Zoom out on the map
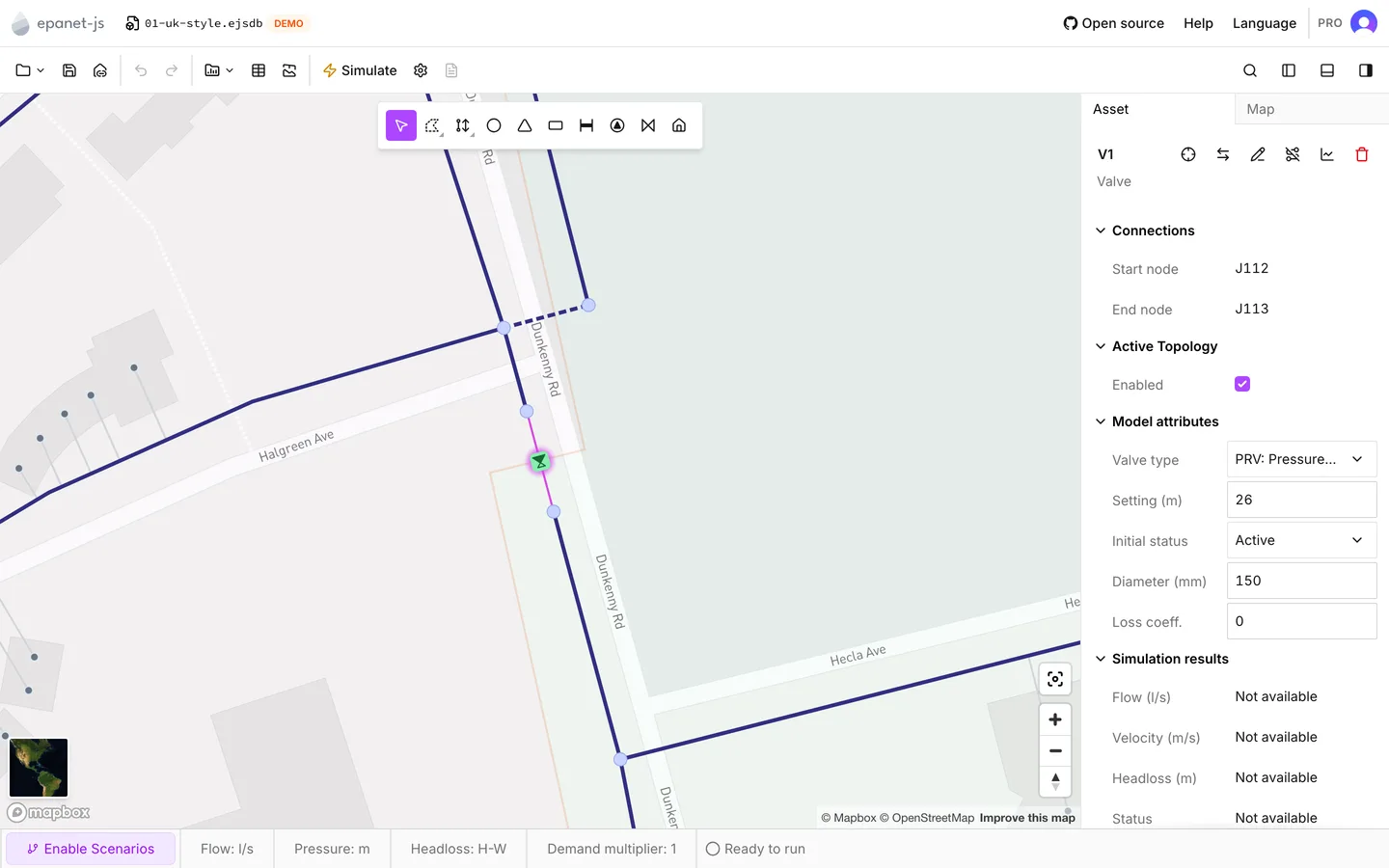The width and height of the screenshot is (1389, 868). 1055,750
